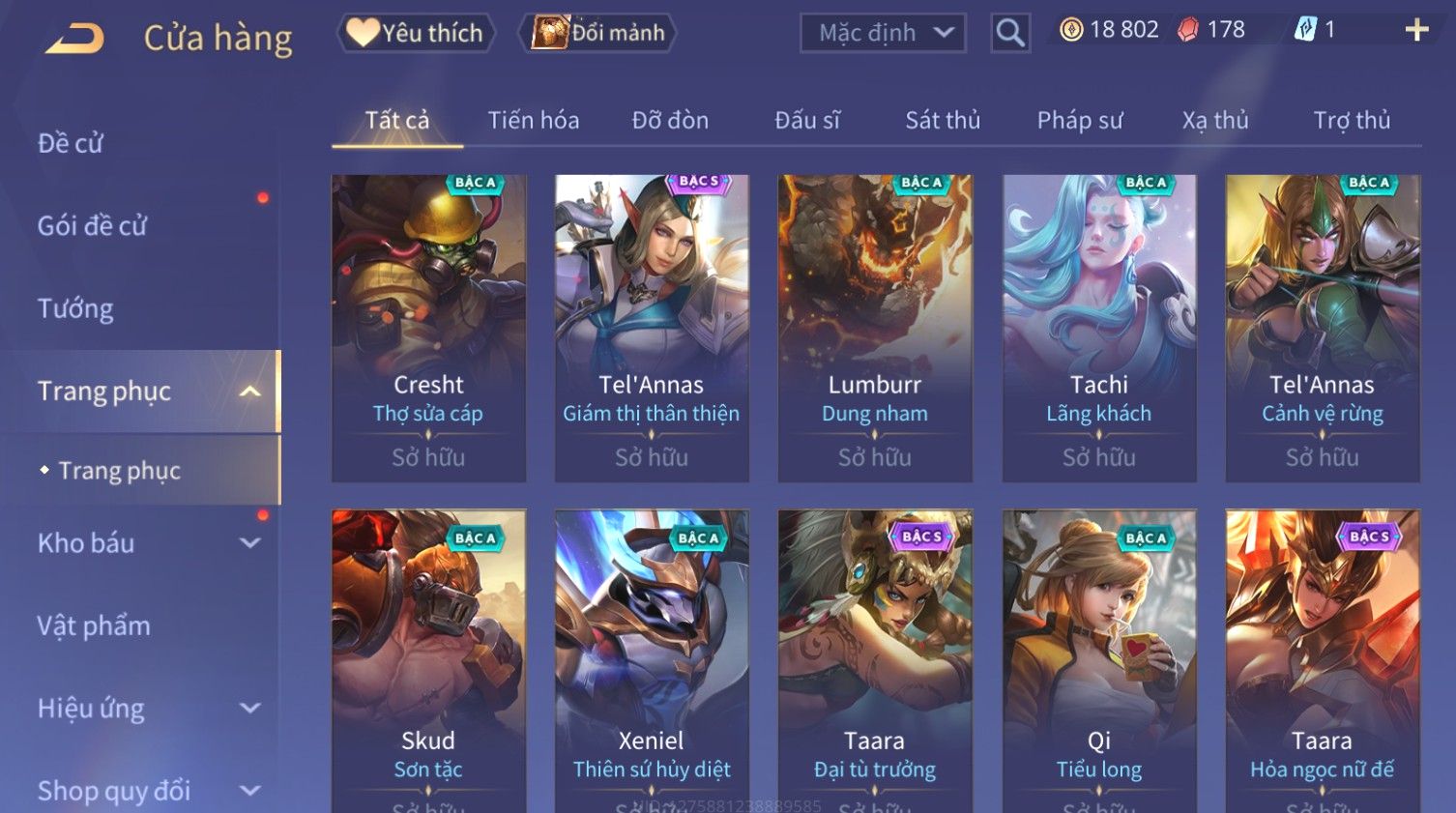Open favorites via the heart Yêu thích button

tap(416, 33)
